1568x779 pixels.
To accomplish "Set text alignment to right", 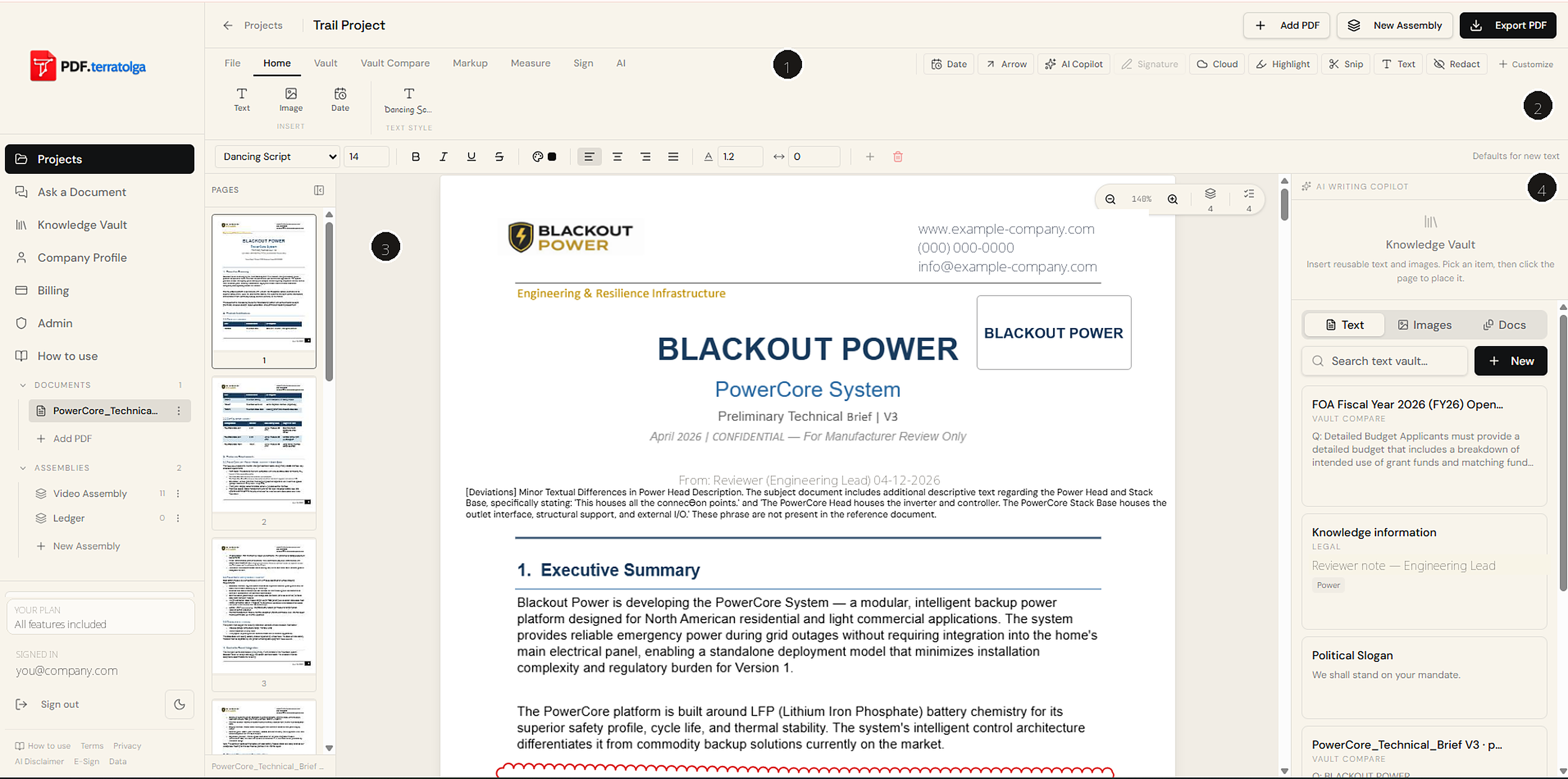I will (x=645, y=156).
